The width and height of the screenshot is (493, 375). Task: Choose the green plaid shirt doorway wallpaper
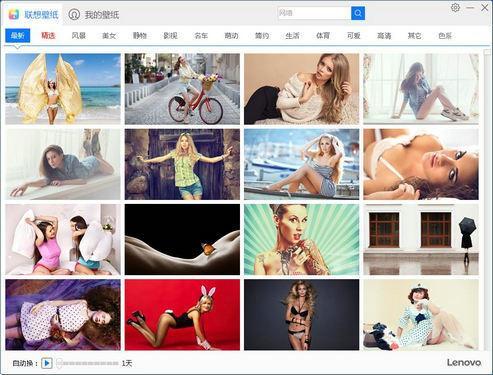click(182, 164)
